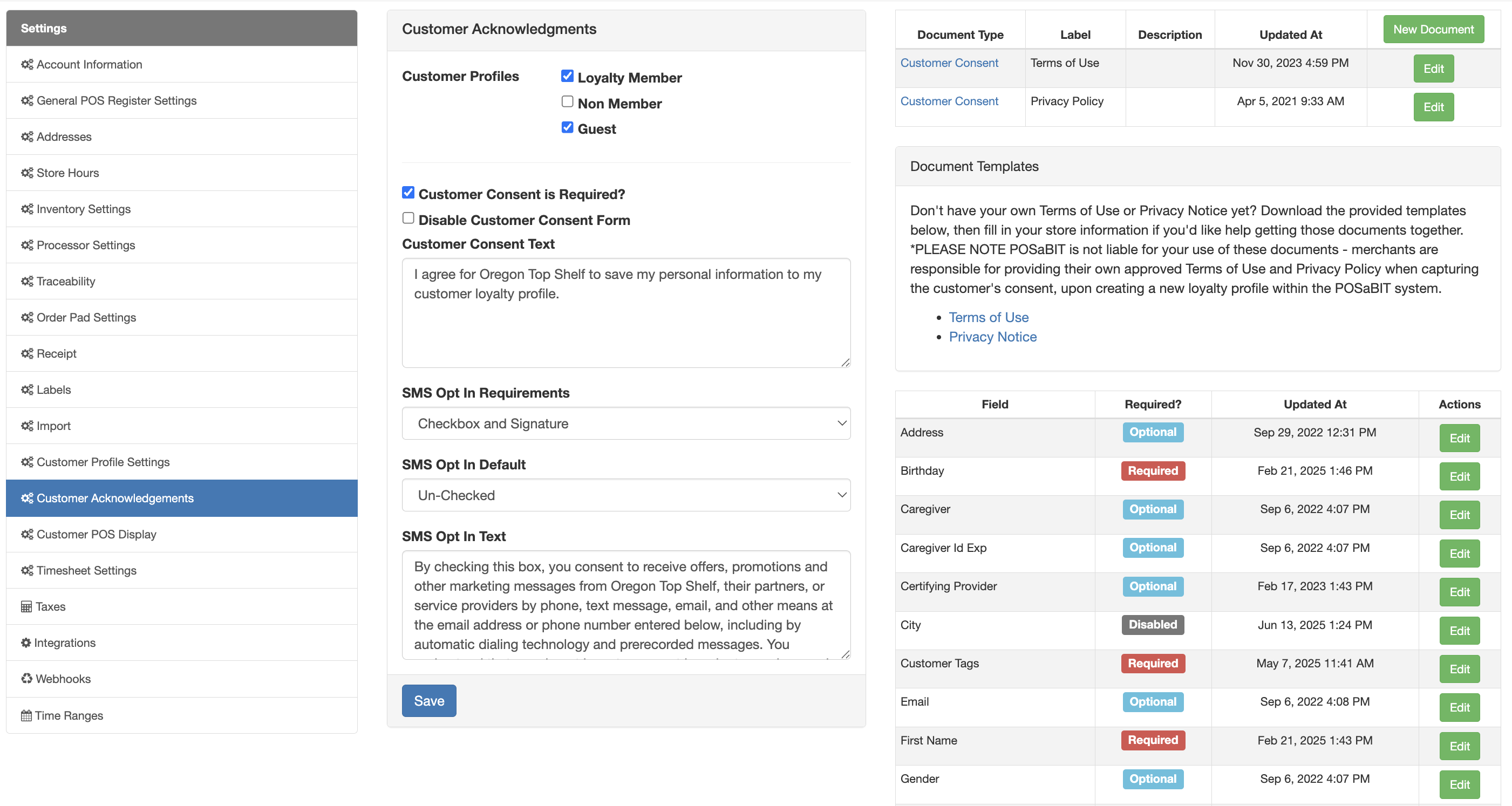Click the gear icon beside Customer POS Display
This screenshot has width=1512, height=806.
tap(27, 534)
